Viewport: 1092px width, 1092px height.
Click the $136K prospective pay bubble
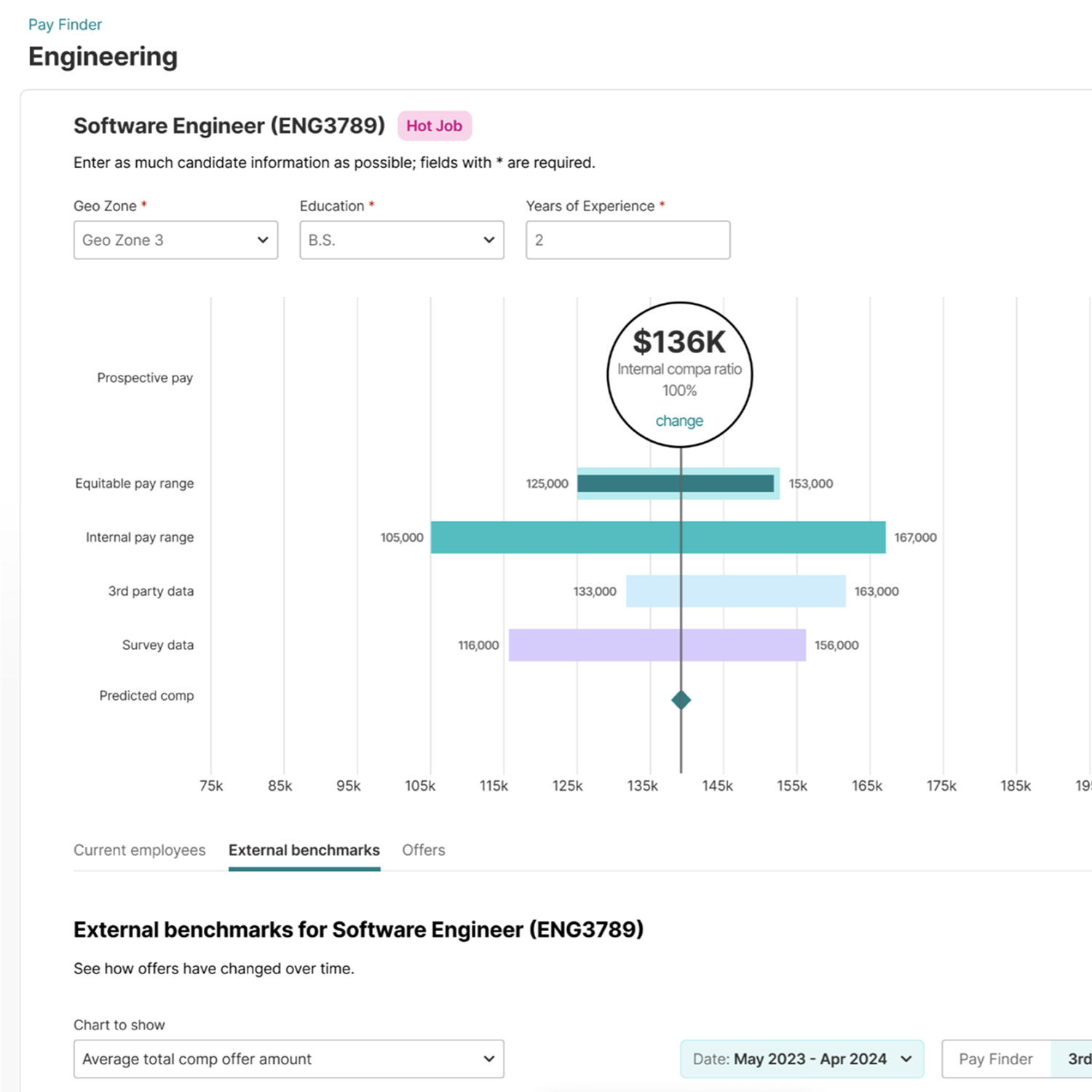pos(679,357)
